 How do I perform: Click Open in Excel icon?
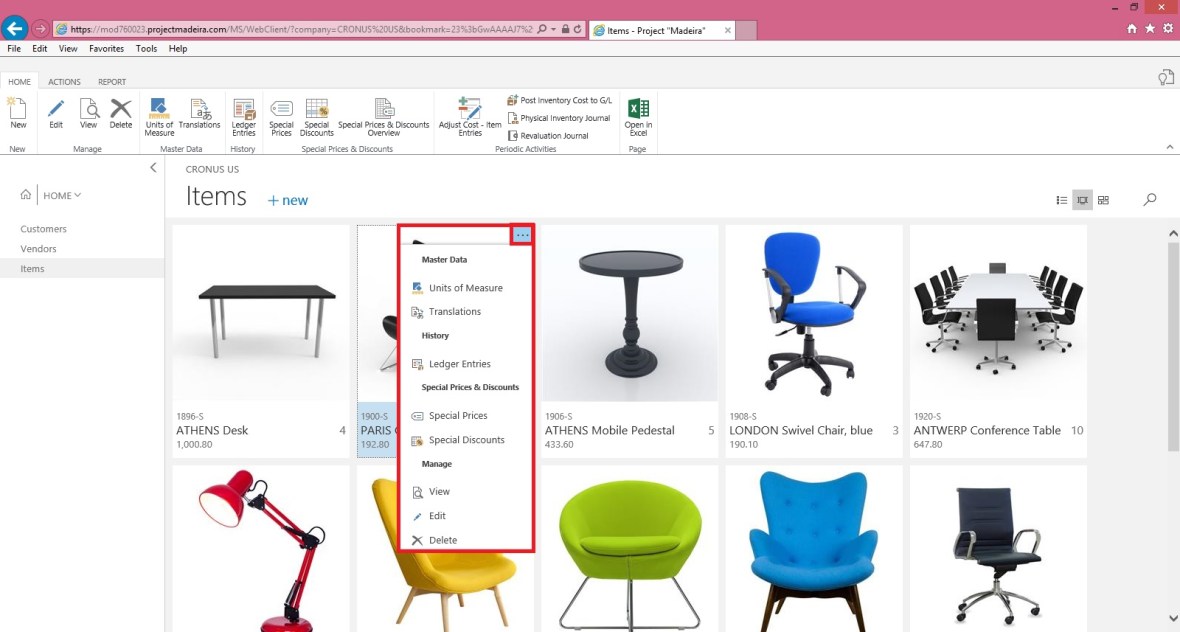pyautogui.click(x=638, y=116)
